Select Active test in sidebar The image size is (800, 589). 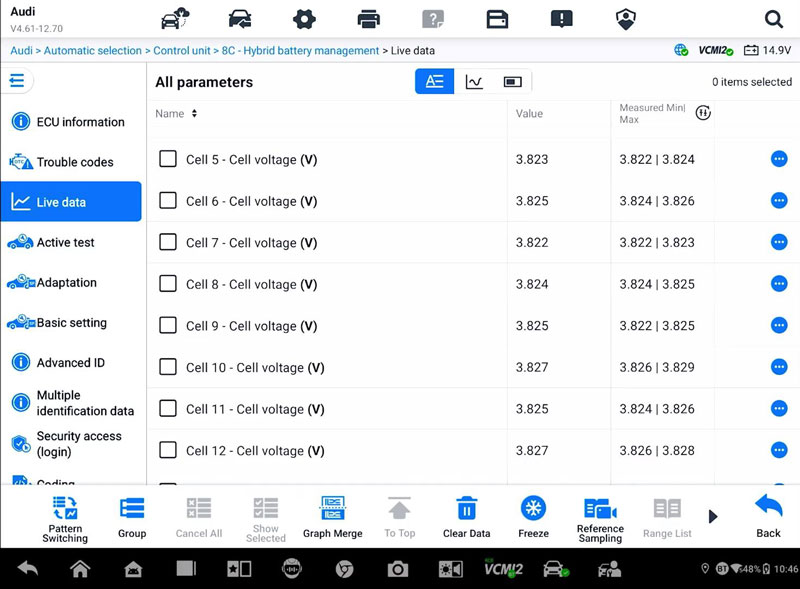tap(65, 242)
